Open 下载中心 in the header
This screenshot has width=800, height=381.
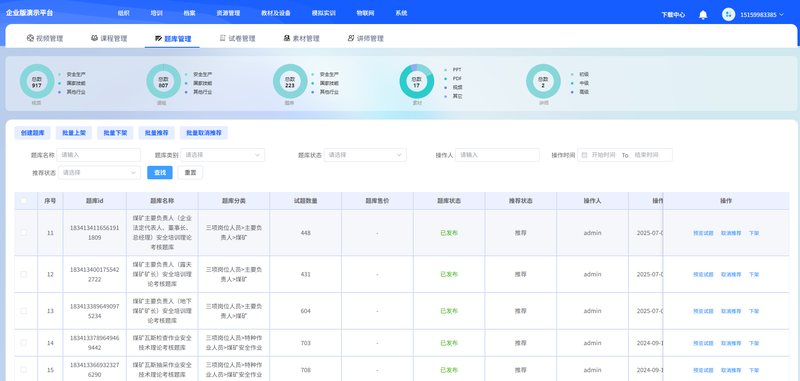tap(673, 15)
